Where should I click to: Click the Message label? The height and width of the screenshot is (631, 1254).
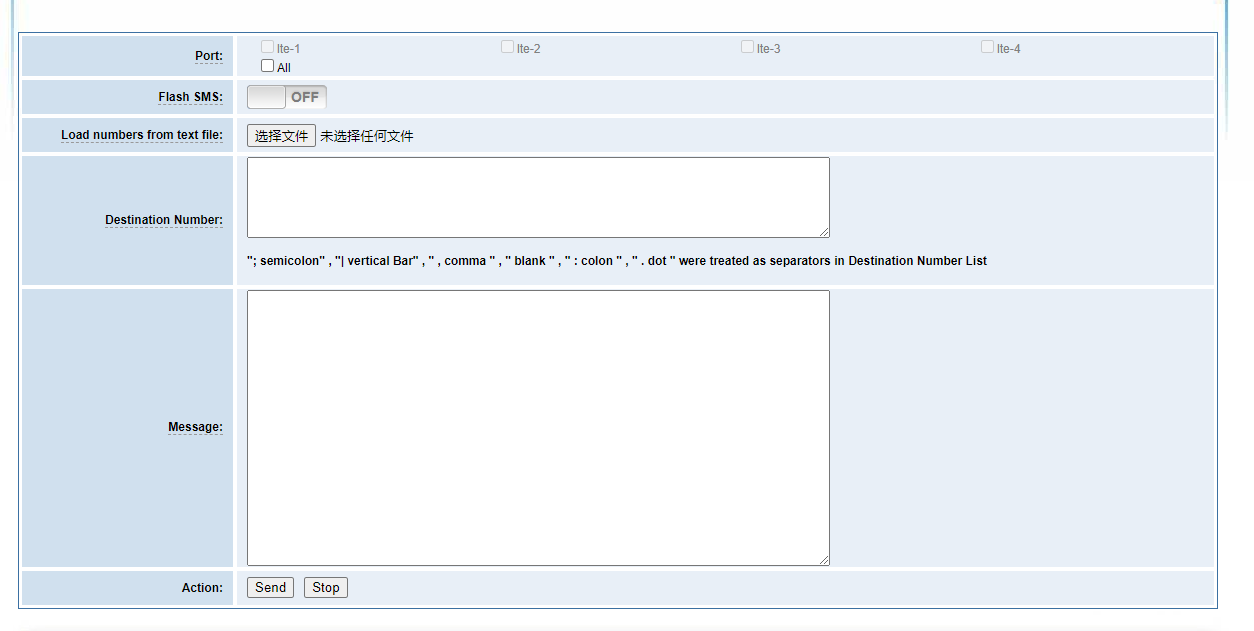click(x=195, y=427)
